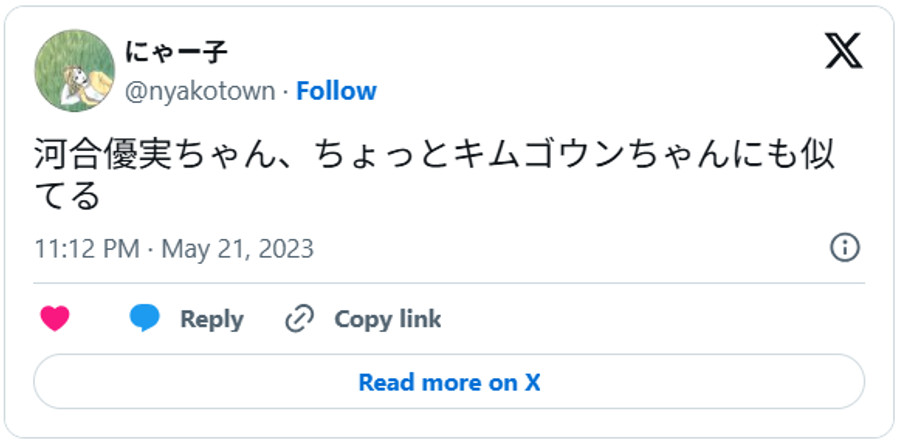Open the にゃー子 profile avatar
Image resolution: width=898 pixels, height=444 pixels.
point(74,70)
